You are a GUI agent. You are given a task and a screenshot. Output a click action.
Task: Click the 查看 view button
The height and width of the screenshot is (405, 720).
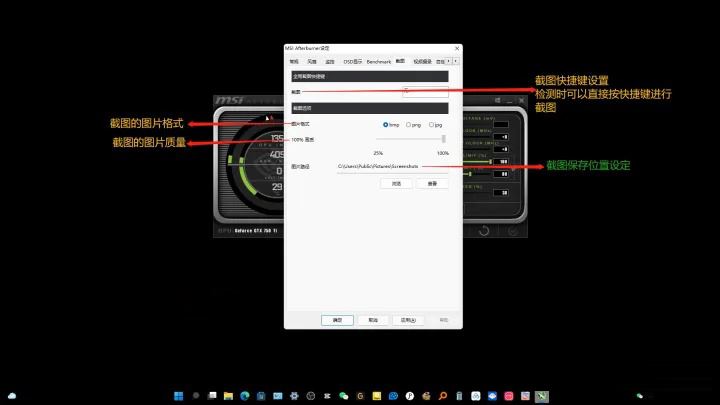432,183
